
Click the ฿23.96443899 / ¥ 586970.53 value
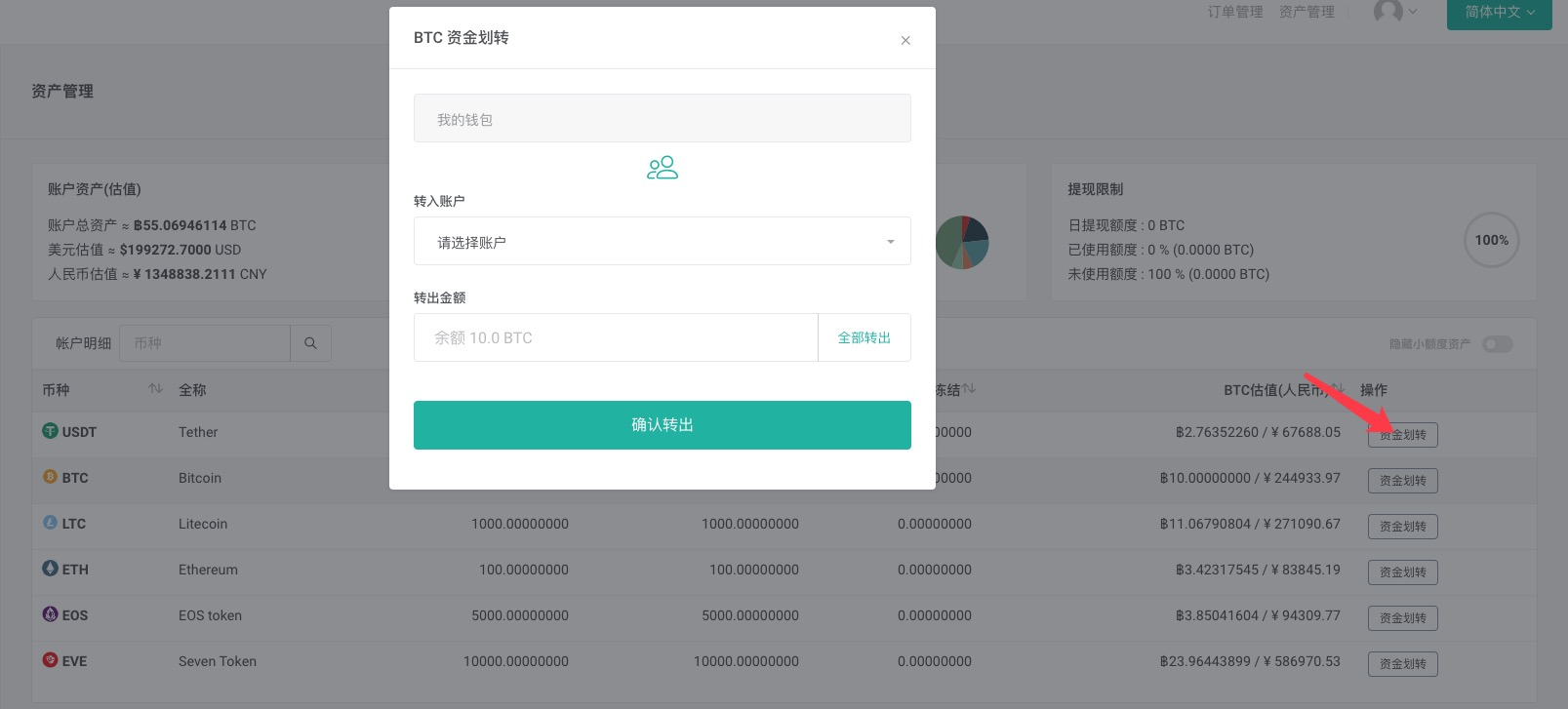pyautogui.click(x=1250, y=661)
